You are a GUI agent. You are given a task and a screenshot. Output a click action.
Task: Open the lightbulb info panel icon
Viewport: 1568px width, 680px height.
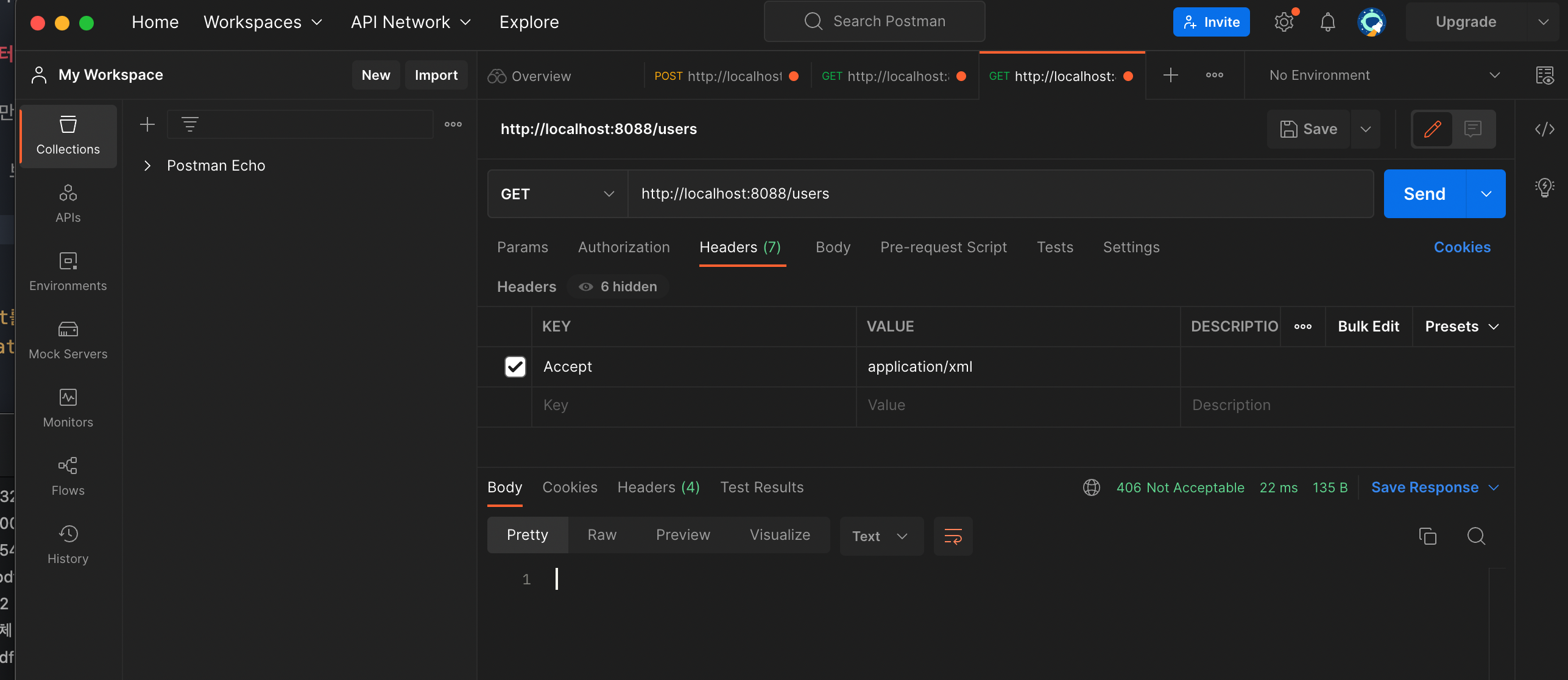pos(1544,187)
